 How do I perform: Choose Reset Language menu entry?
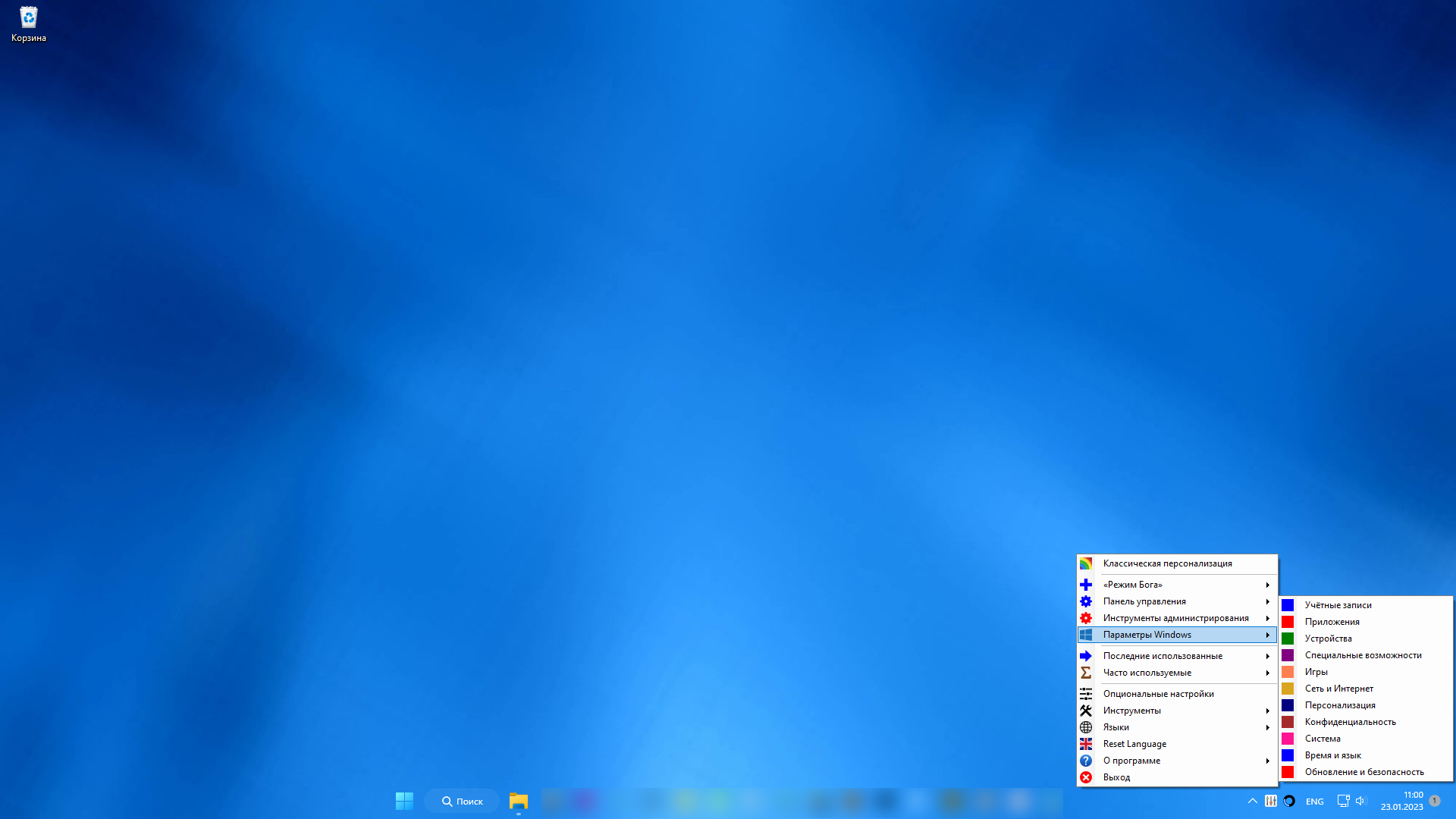tap(1177, 744)
